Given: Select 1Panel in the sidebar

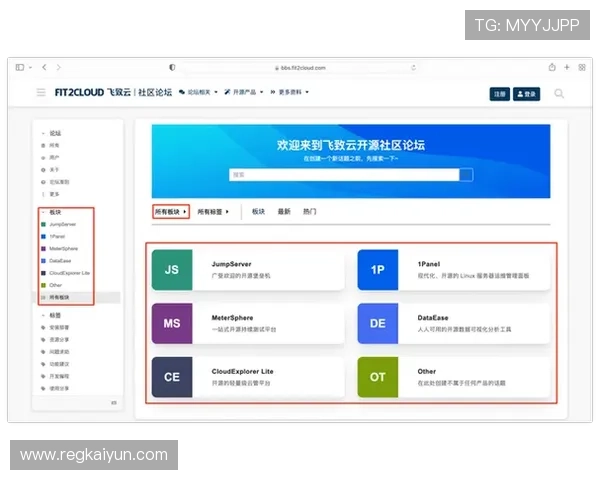Looking at the screenshot, I should click(x=53, y=237).
